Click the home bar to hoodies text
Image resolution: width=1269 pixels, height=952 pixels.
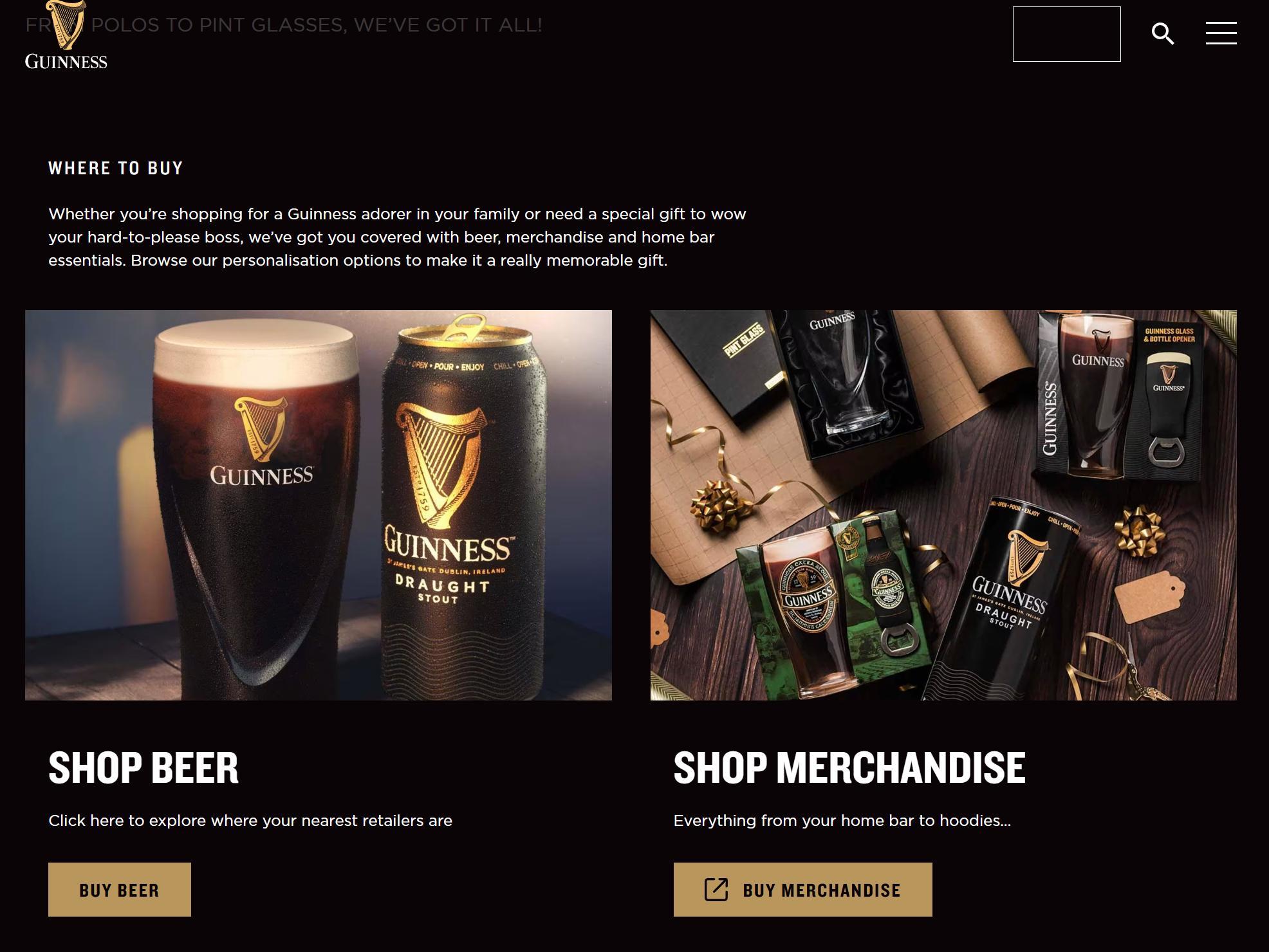842,821
